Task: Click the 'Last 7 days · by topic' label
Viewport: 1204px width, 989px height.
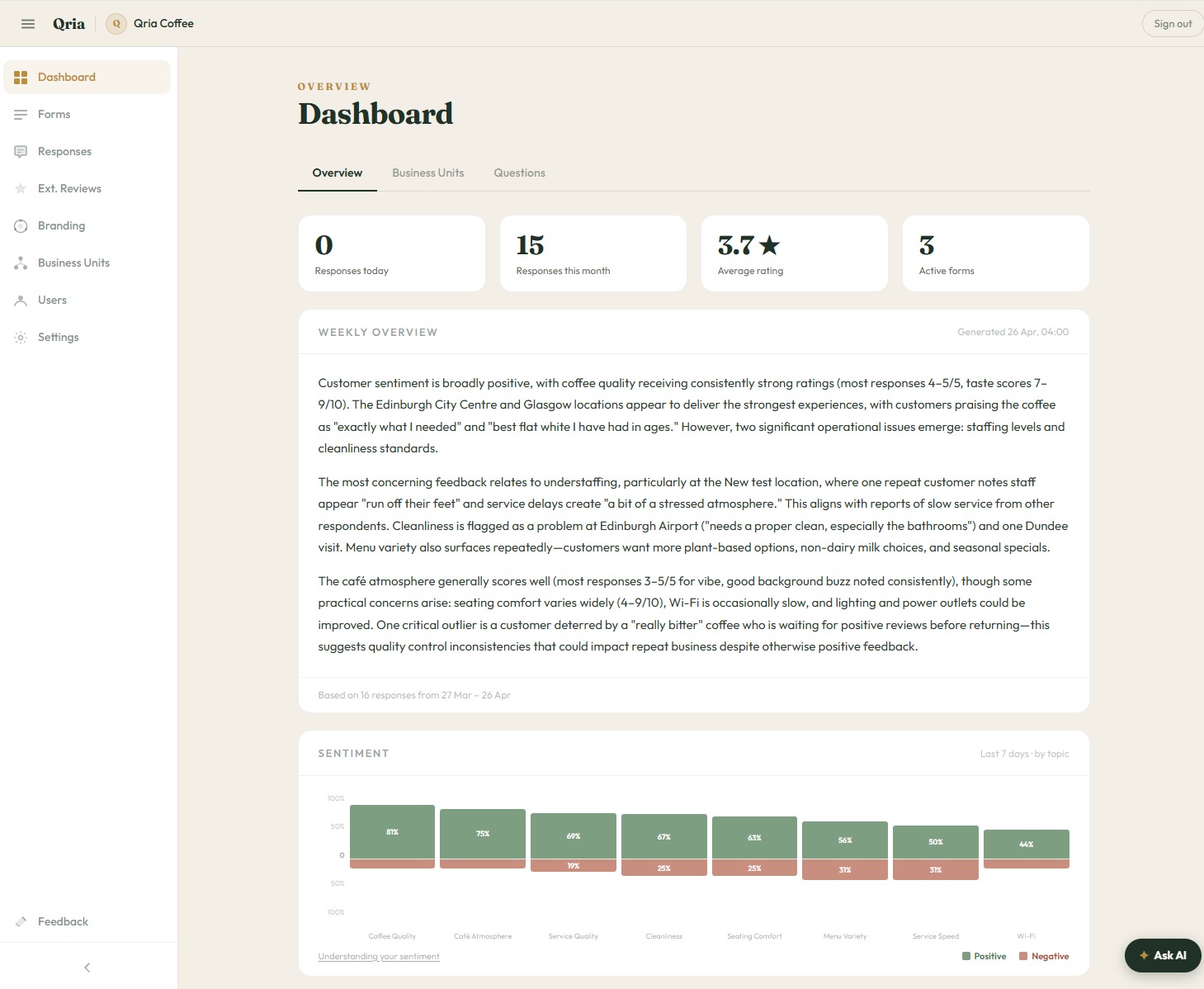Action: click(1024, 754)
